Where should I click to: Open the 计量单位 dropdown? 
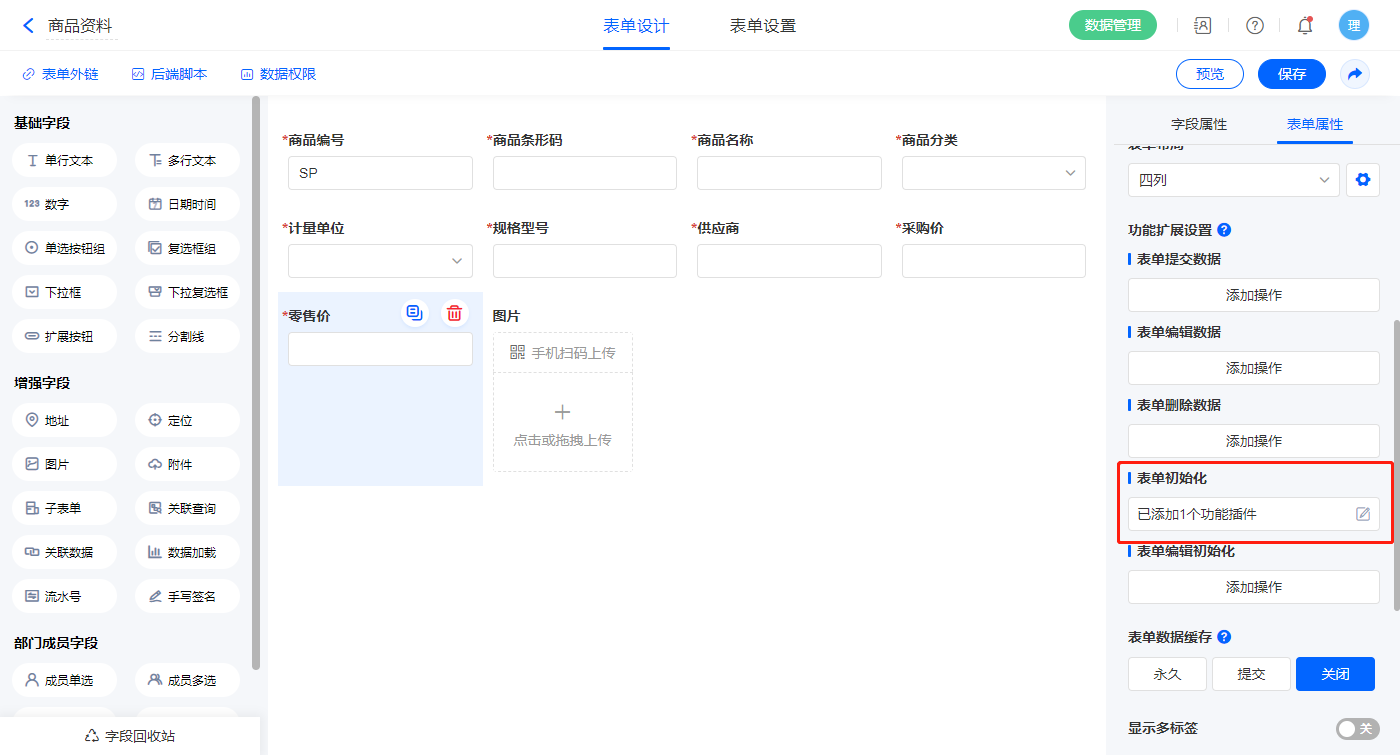pos(380,261)
